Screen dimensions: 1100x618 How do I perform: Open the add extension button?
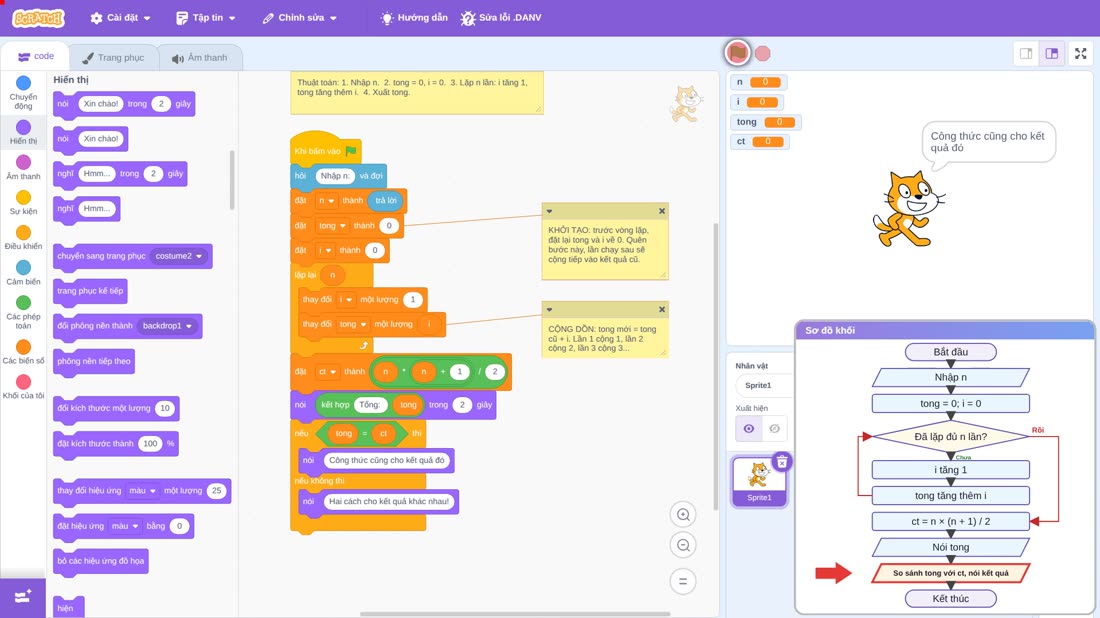(x=22, y=597)
